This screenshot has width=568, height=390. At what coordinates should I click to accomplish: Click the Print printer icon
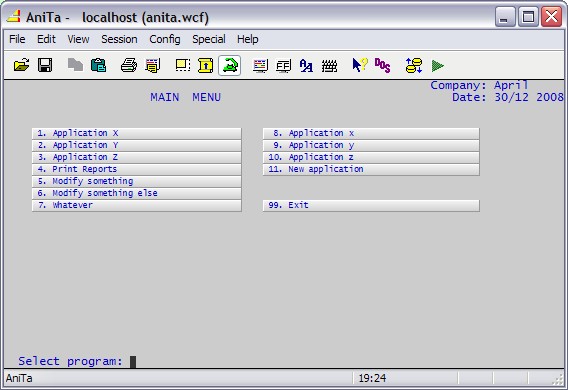click(x=129, y=66)
